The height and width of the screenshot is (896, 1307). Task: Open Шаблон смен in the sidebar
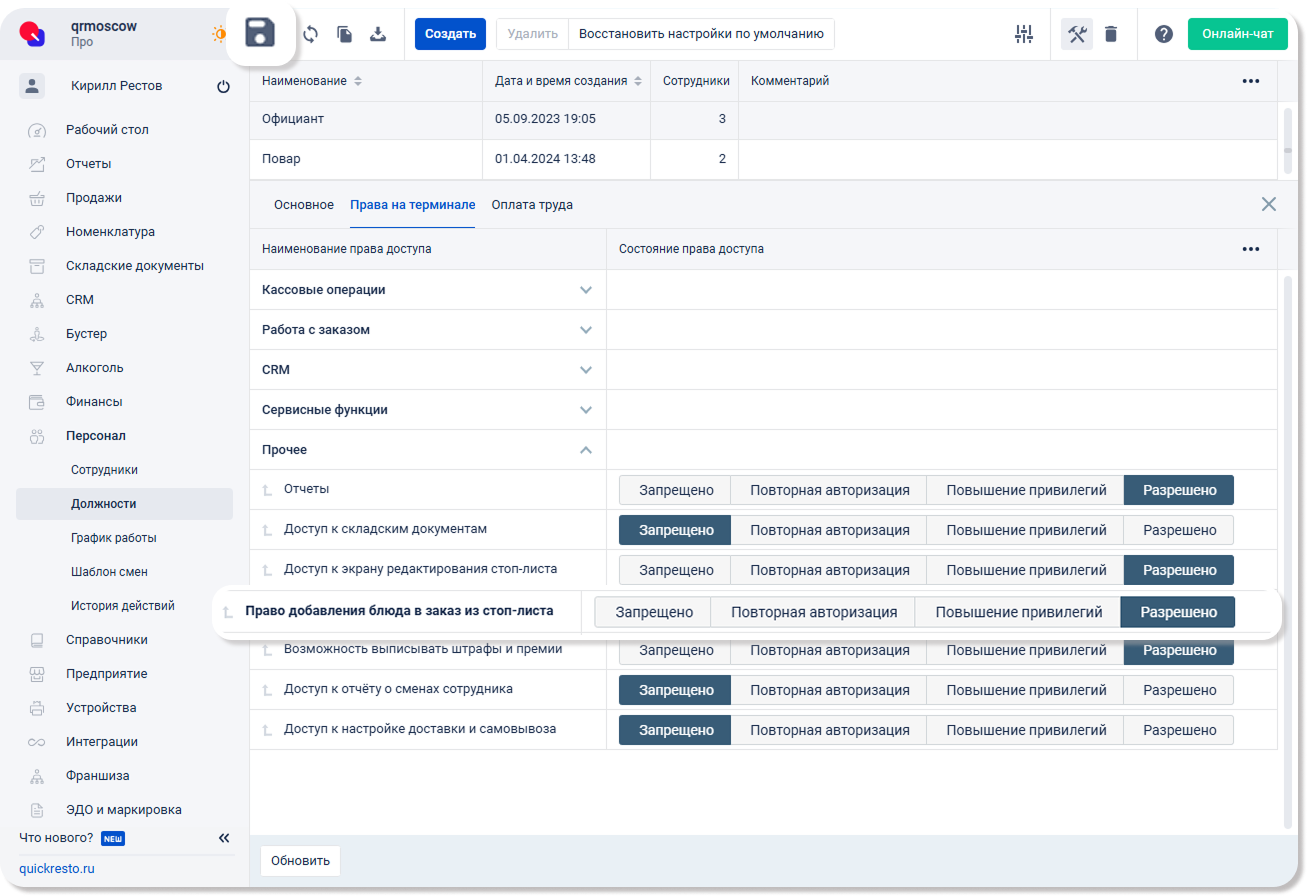point(110,572)
